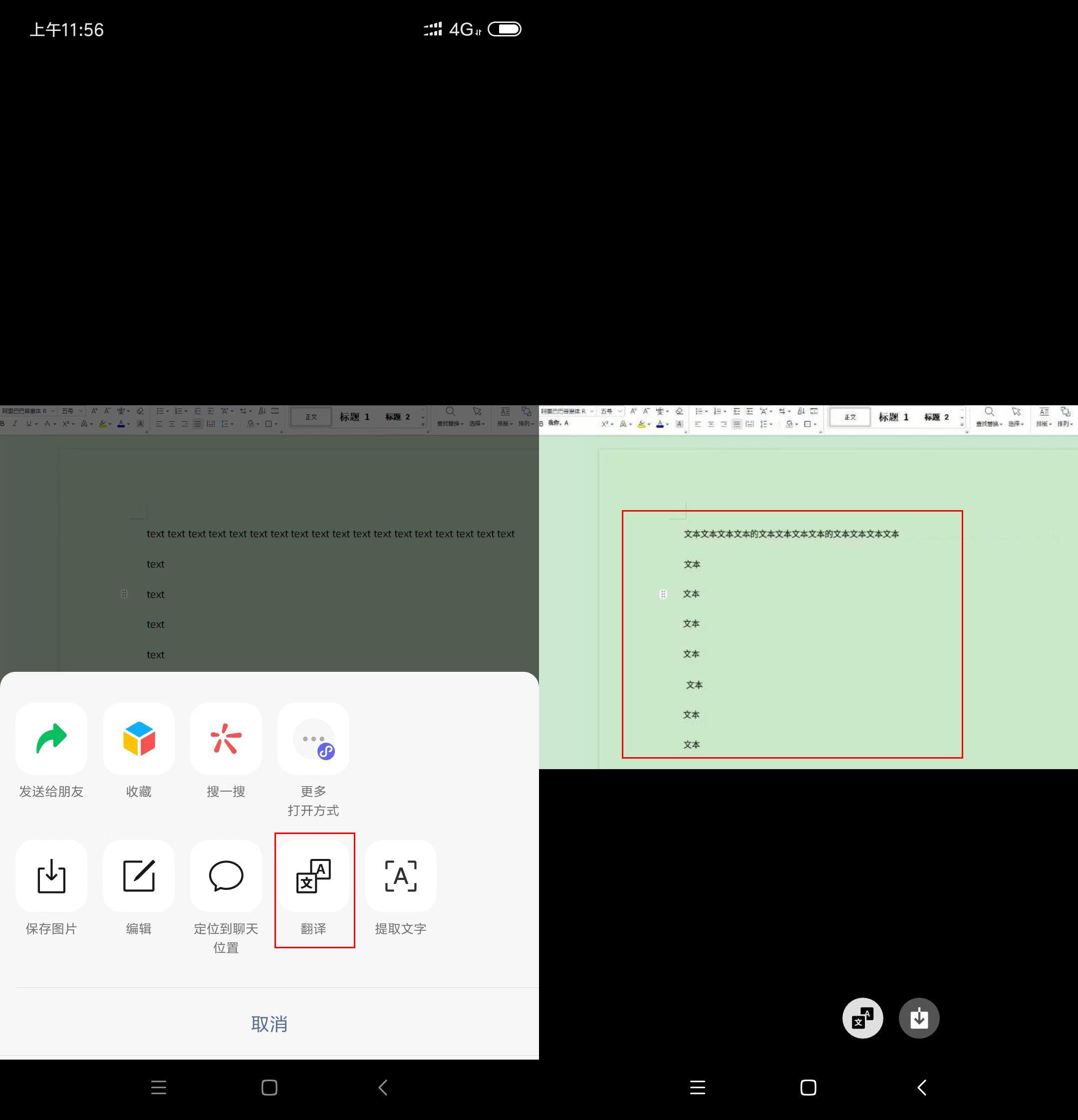This screenshot has width=1078, height=1120.
Task: Open 搜一搜 red spark icon
Action: pyautogui.click(x=226, y=739)
